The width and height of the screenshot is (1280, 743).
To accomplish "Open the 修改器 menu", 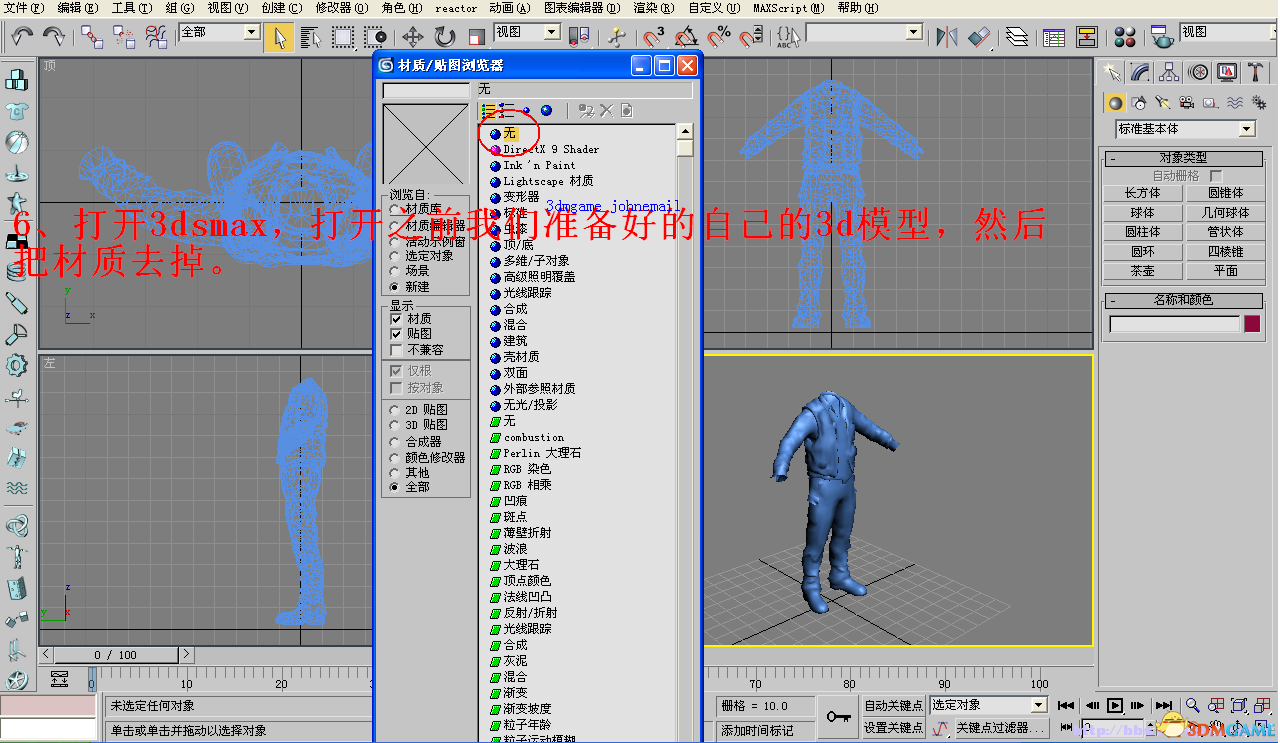I will point(341,8).
